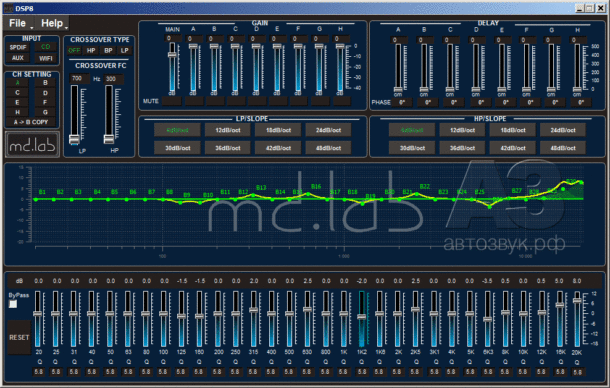Select the AUX input
The height and width of the screenshot is (388, 610).
18,58
